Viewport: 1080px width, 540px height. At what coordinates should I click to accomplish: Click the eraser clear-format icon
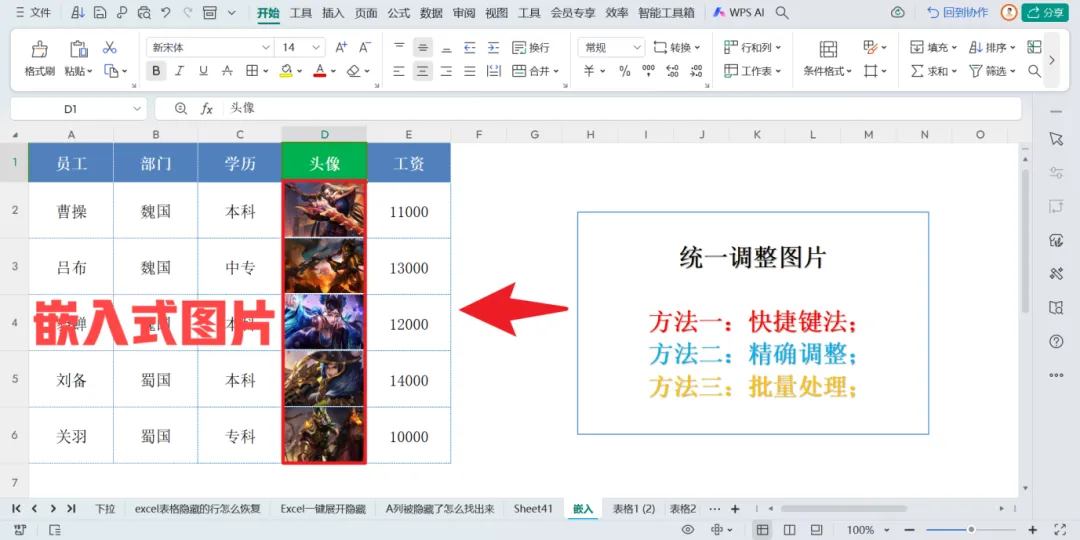[x=353, y=70]
